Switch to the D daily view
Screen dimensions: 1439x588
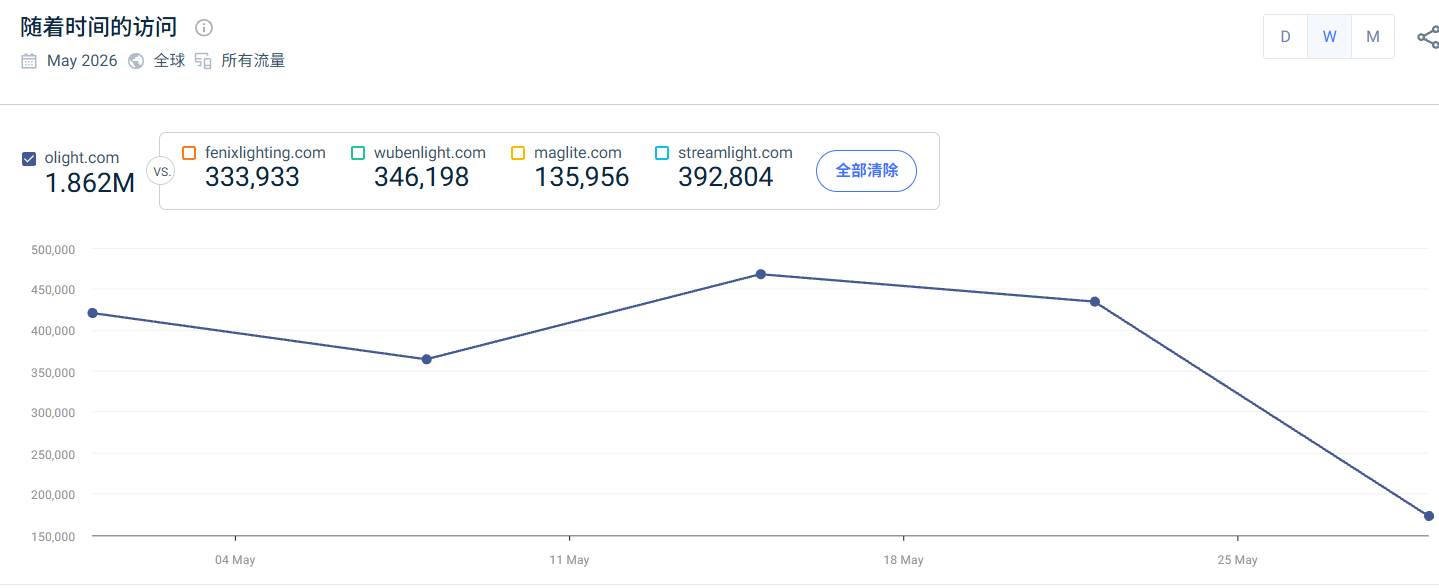coord(1285,37)
